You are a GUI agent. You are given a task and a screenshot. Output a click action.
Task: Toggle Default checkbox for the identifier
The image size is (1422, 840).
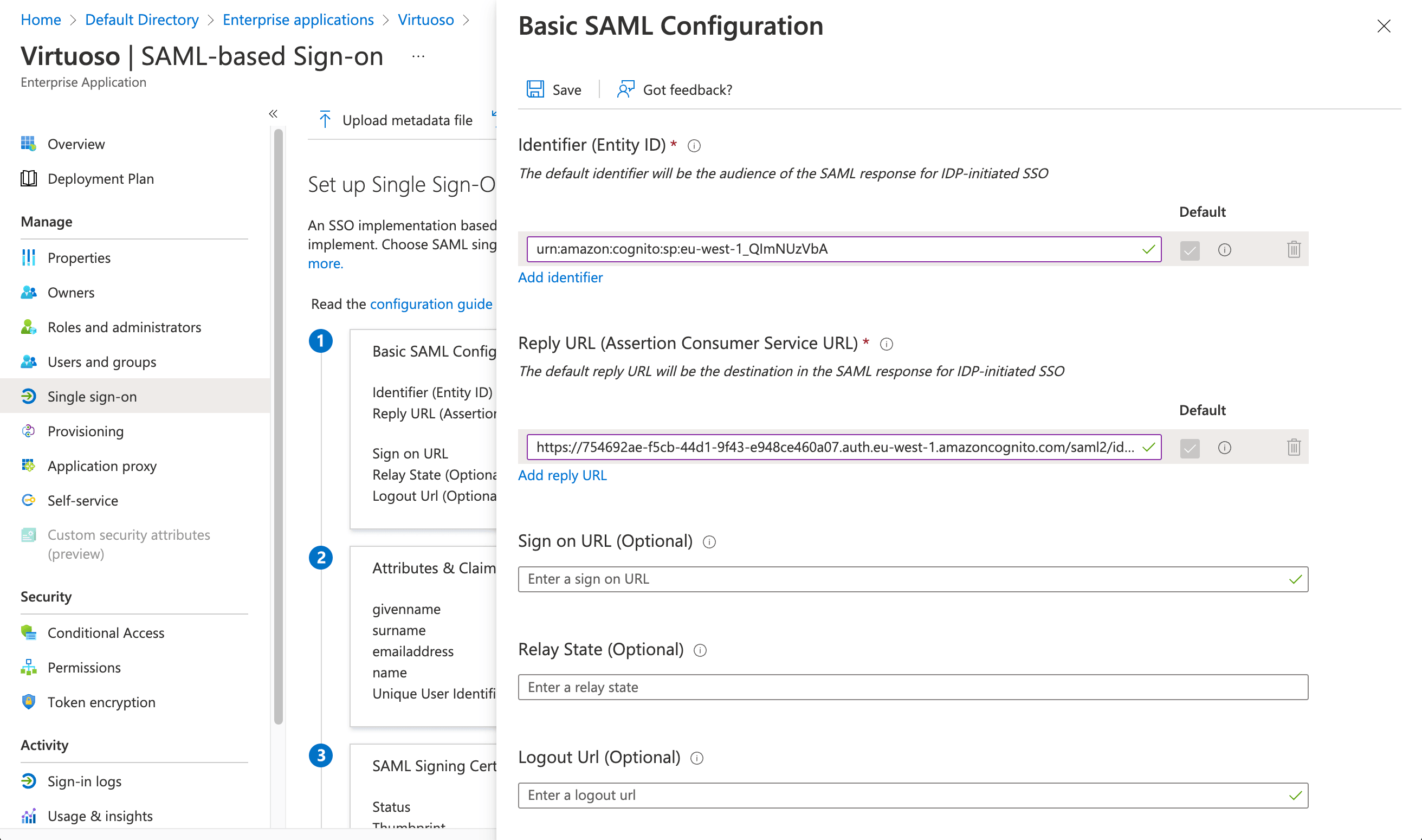1190,250
